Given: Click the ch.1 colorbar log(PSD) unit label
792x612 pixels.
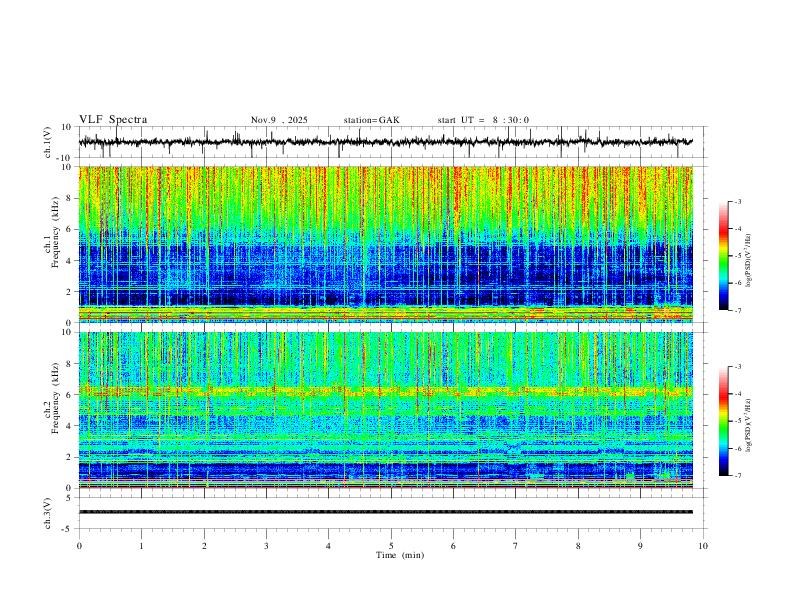Looking at the screenshot, I should 748,261.
